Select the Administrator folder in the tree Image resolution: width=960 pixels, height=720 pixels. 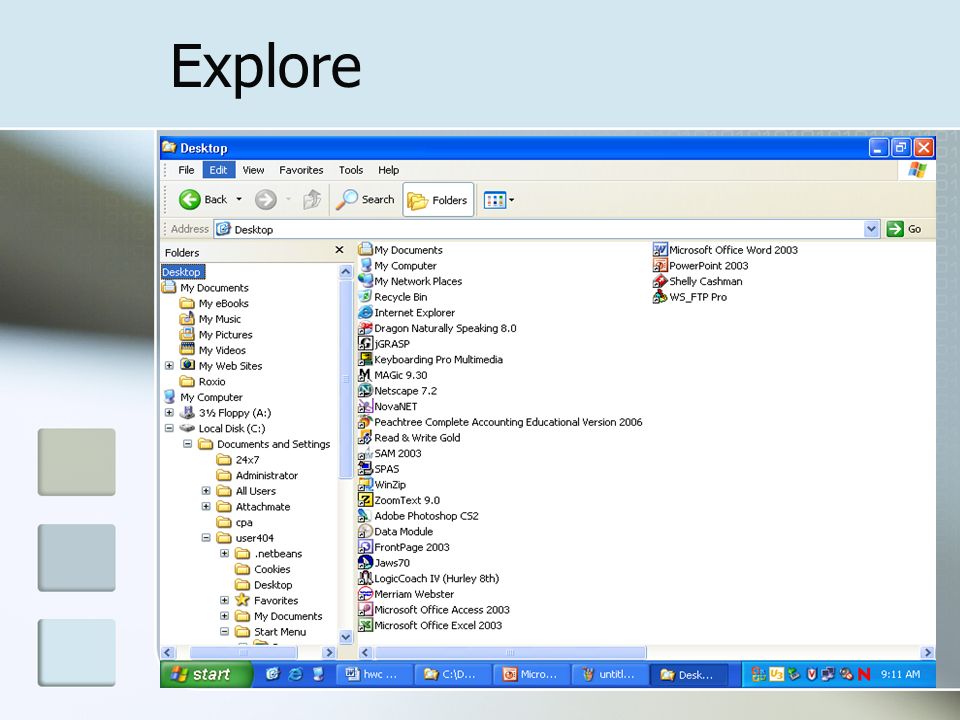tap(257, 475)
